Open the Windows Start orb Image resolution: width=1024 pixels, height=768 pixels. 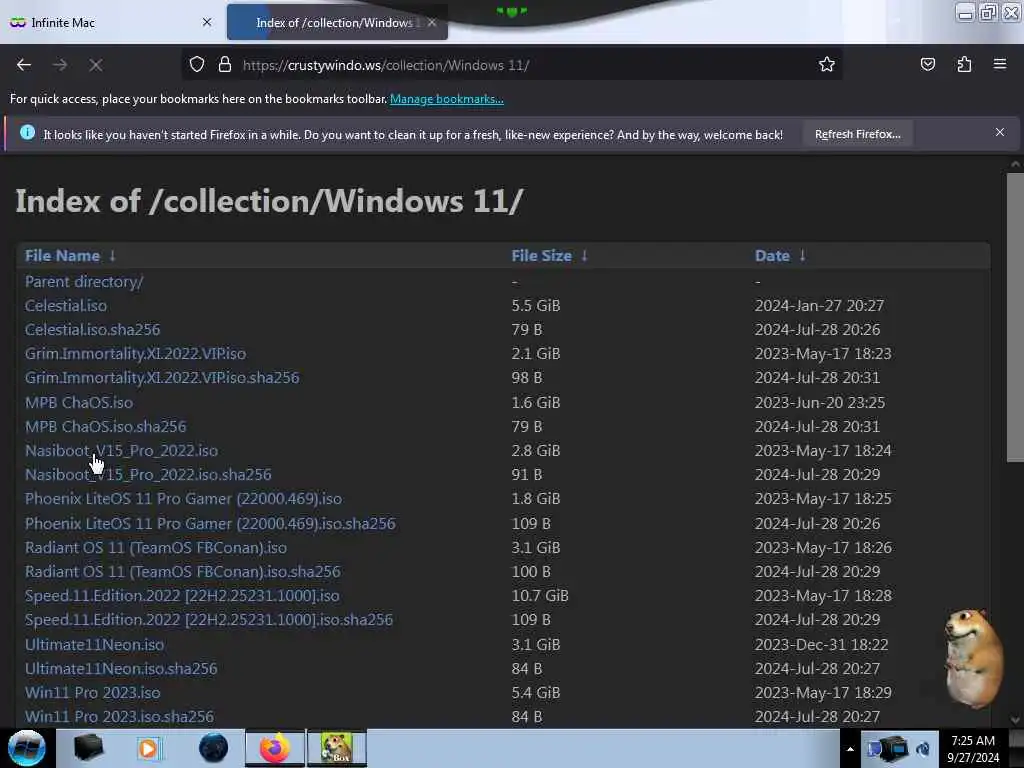[x=27, y=748]
